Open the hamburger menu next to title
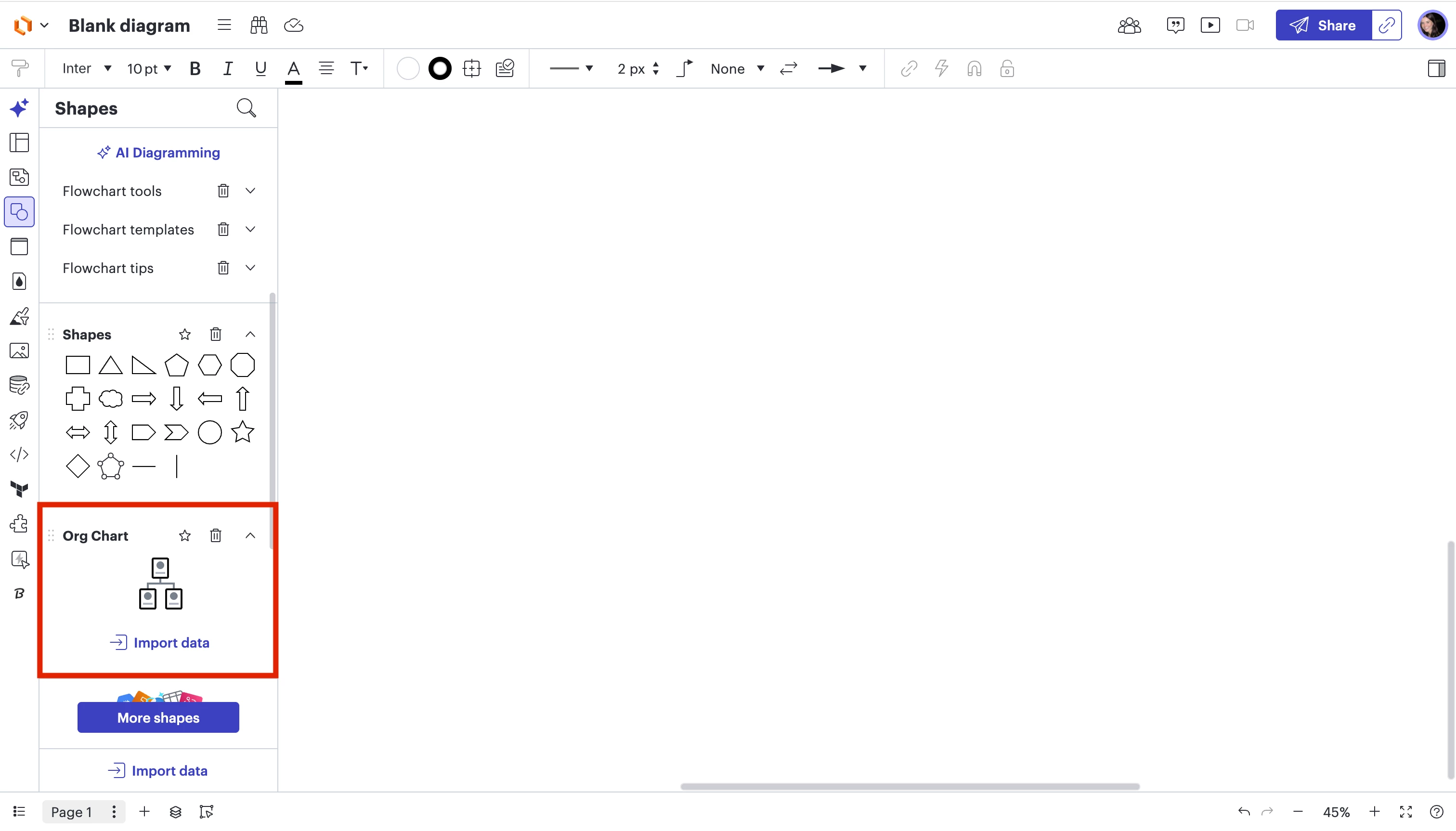 tap(224, 25)
